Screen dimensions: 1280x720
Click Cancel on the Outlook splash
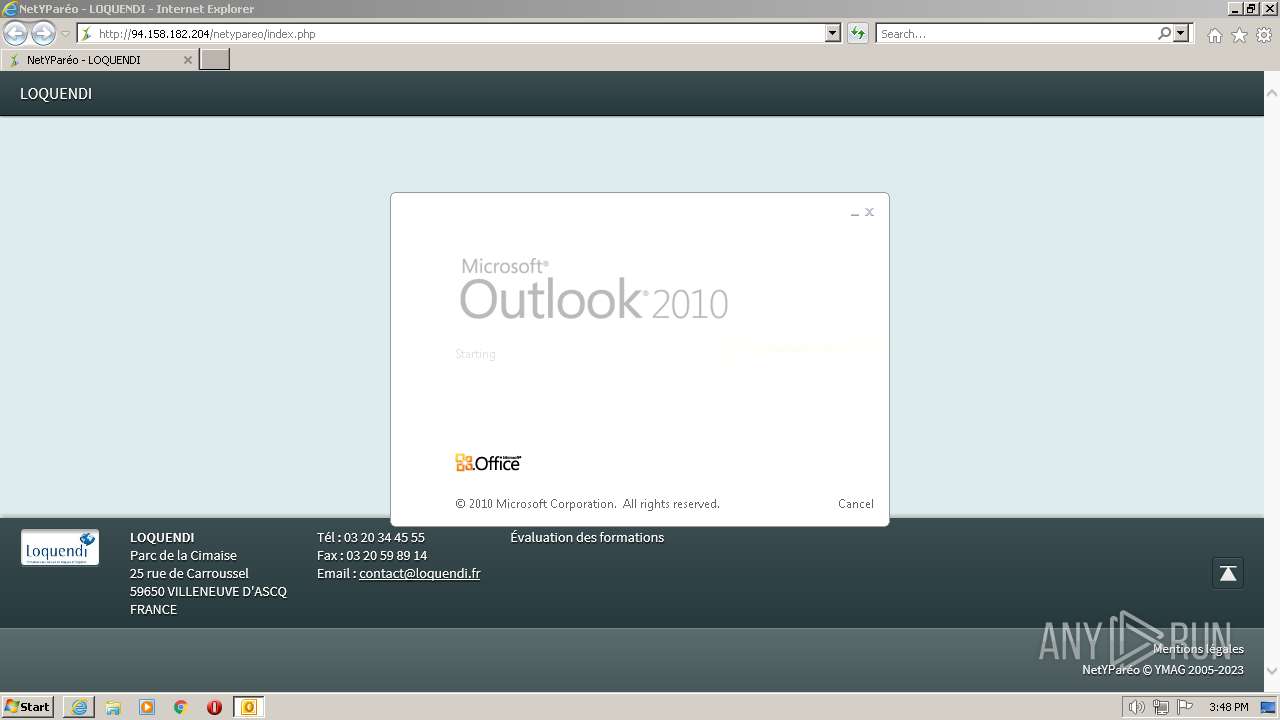click(856, 504)
